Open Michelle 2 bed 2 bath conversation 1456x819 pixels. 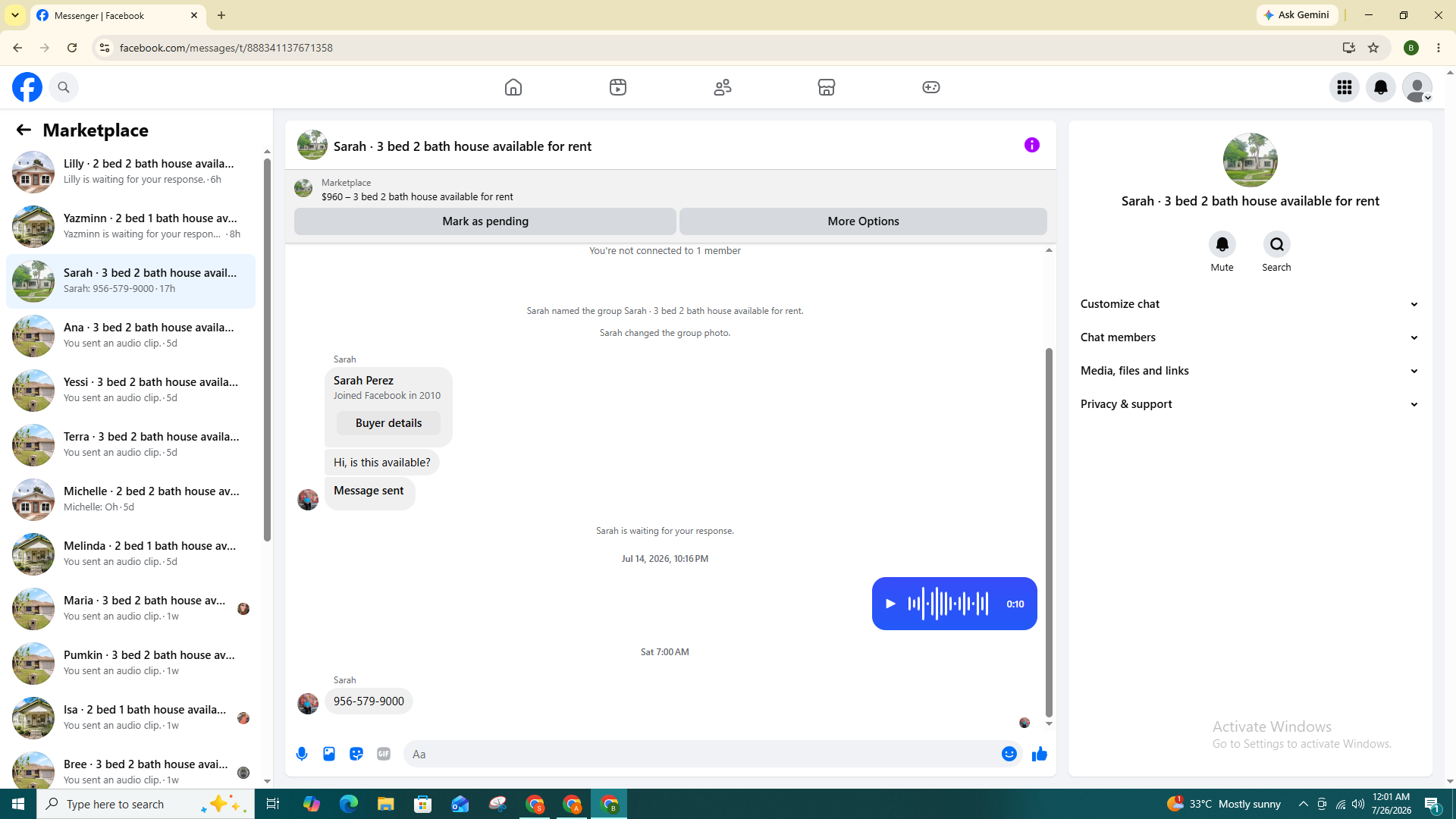point(130,500)
